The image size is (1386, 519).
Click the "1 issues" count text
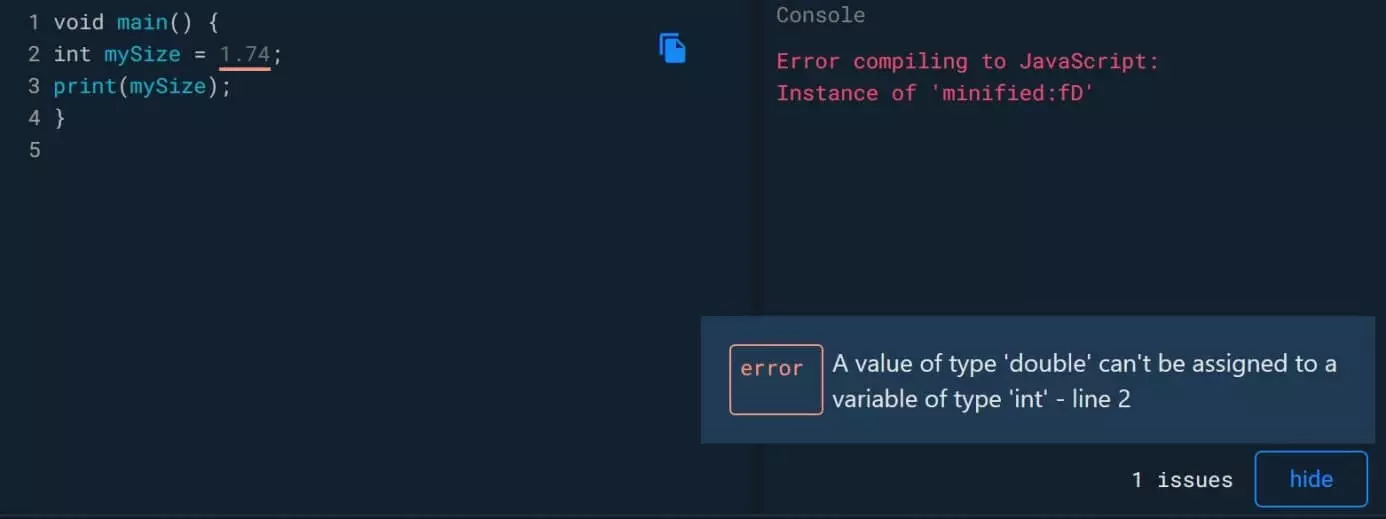[x=1182, y=480]
